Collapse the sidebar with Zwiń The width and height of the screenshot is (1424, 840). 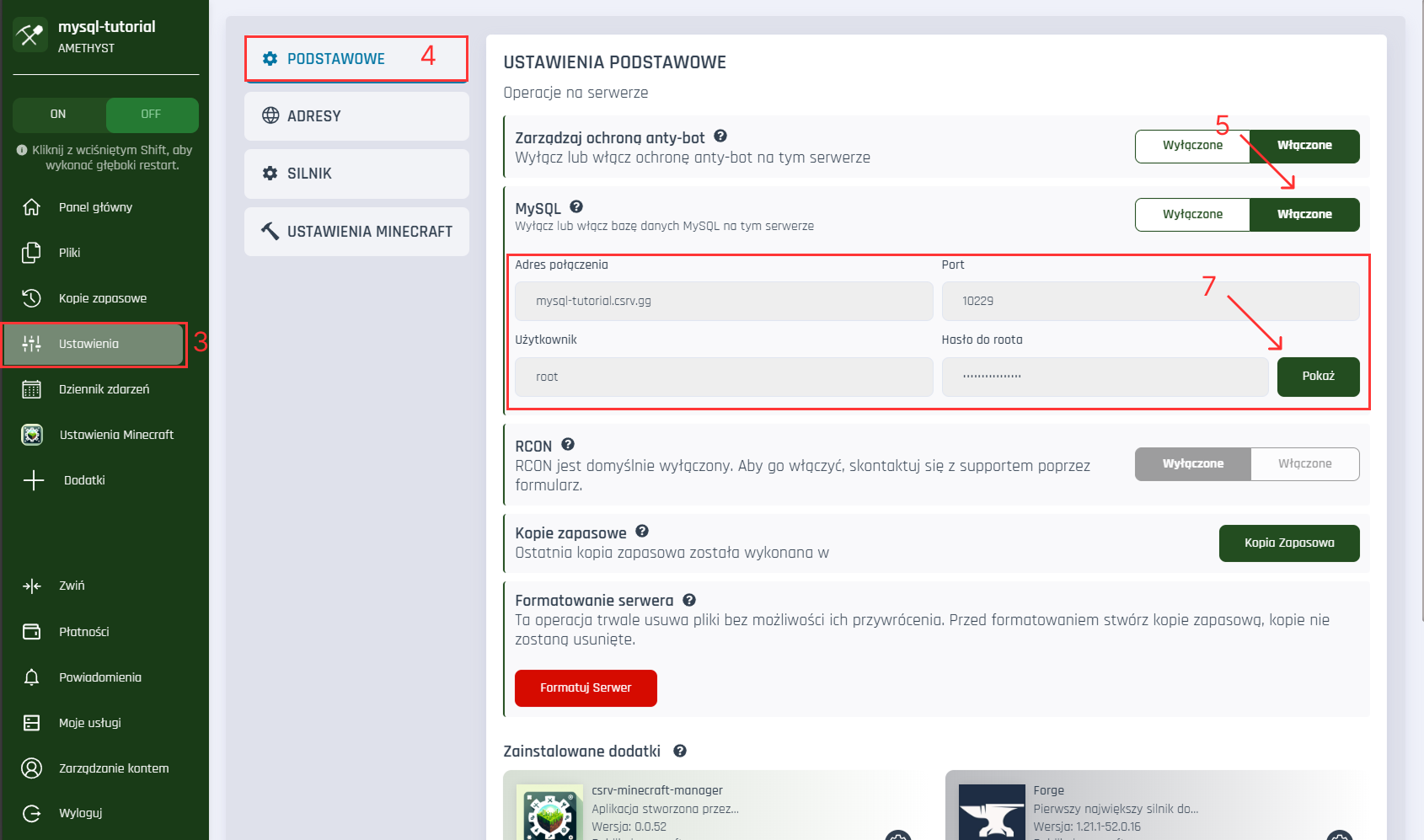(71, 586)
